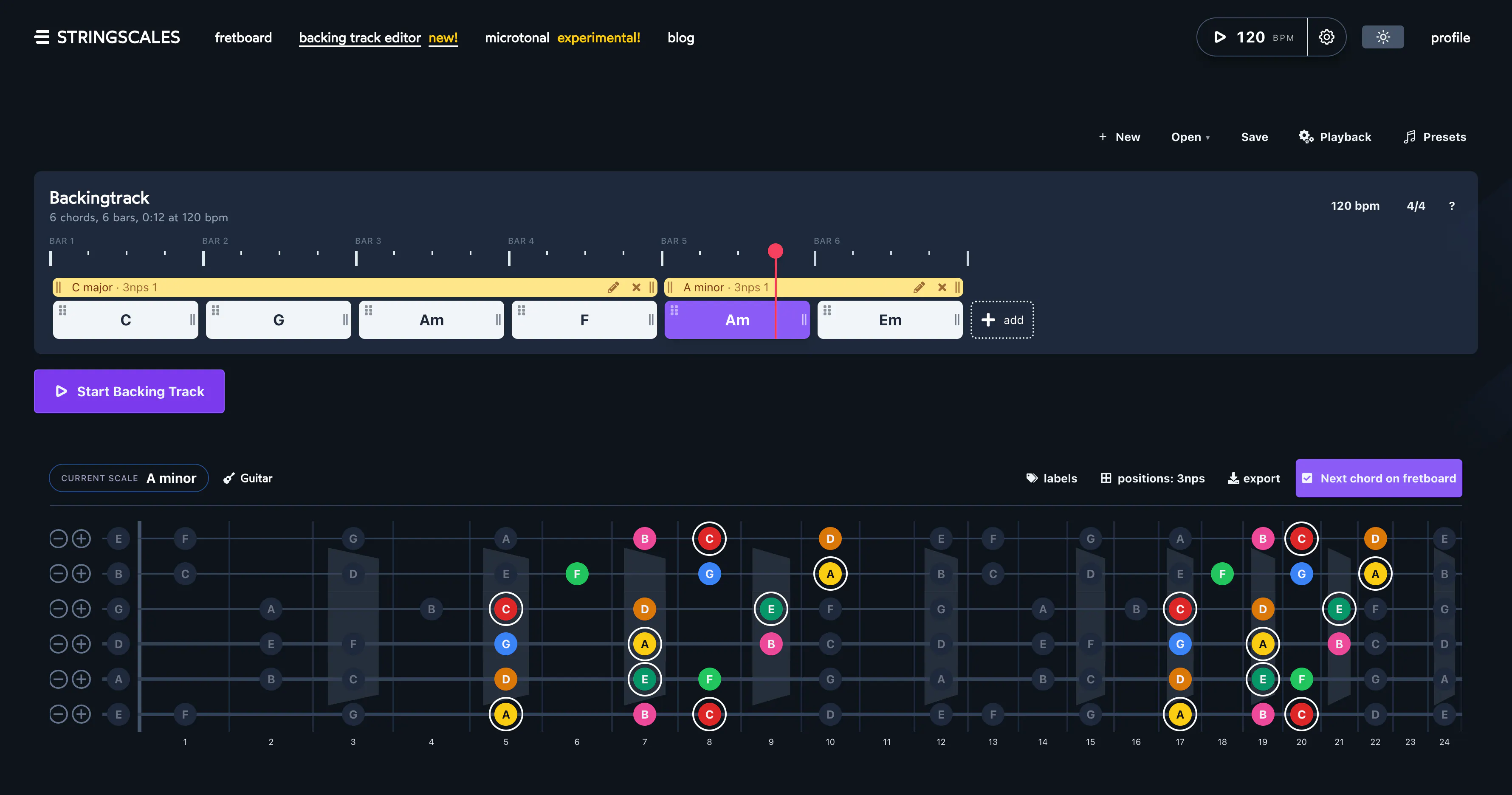Click blue G note at fret 8 B string
Image resolution: width=1512 pixels, height=795 pixels.
[709, 574]
